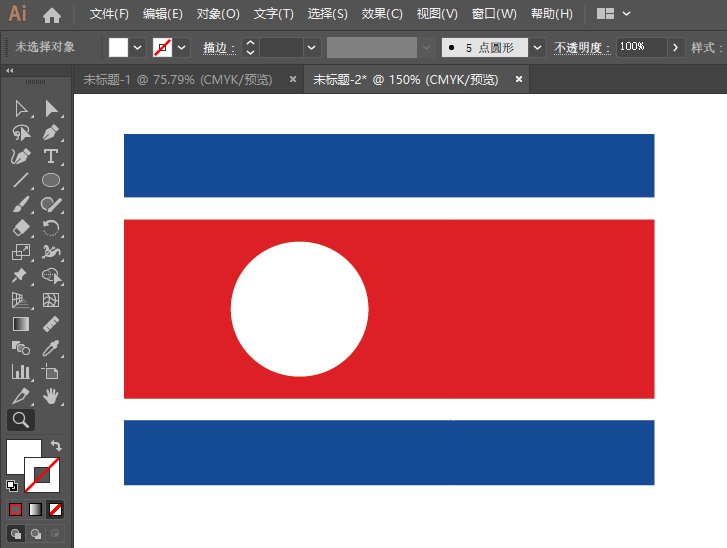Select the Puppet Warp pin tool
Screen dimensions: 727x548
[19, 275]
